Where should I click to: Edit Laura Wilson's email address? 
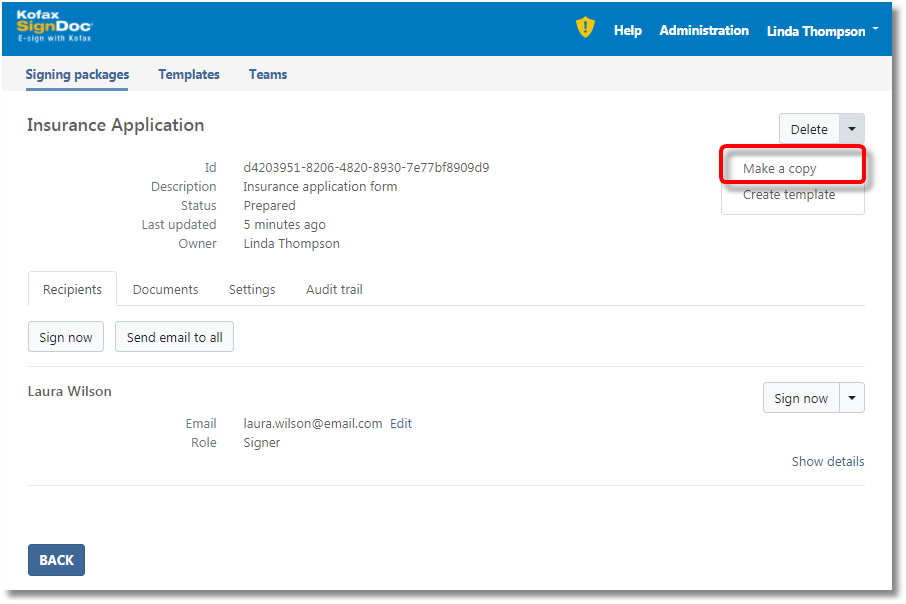click(x=401, y=423)
